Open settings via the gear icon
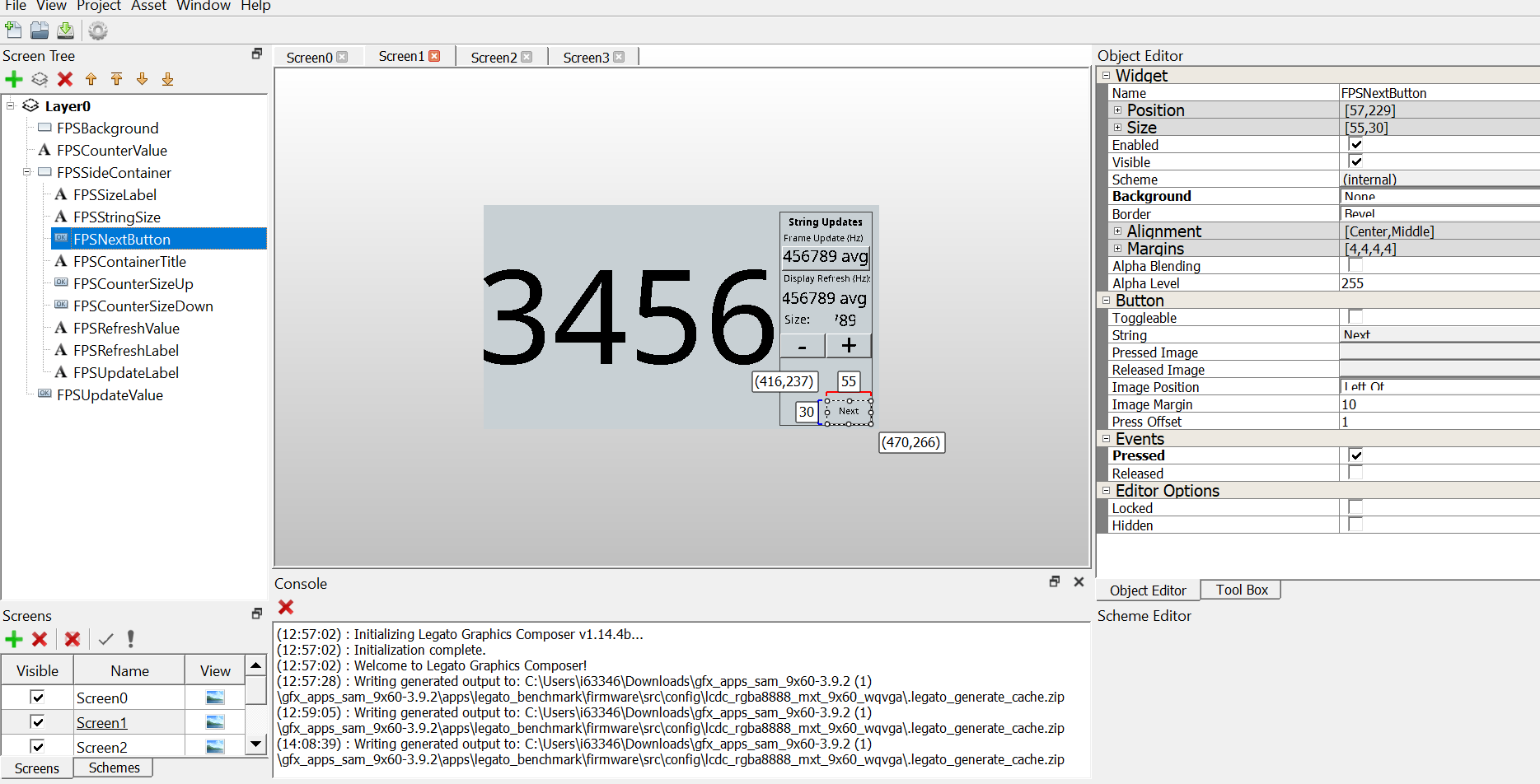This screenshot has height=784, width=1540. click(98, 31)
